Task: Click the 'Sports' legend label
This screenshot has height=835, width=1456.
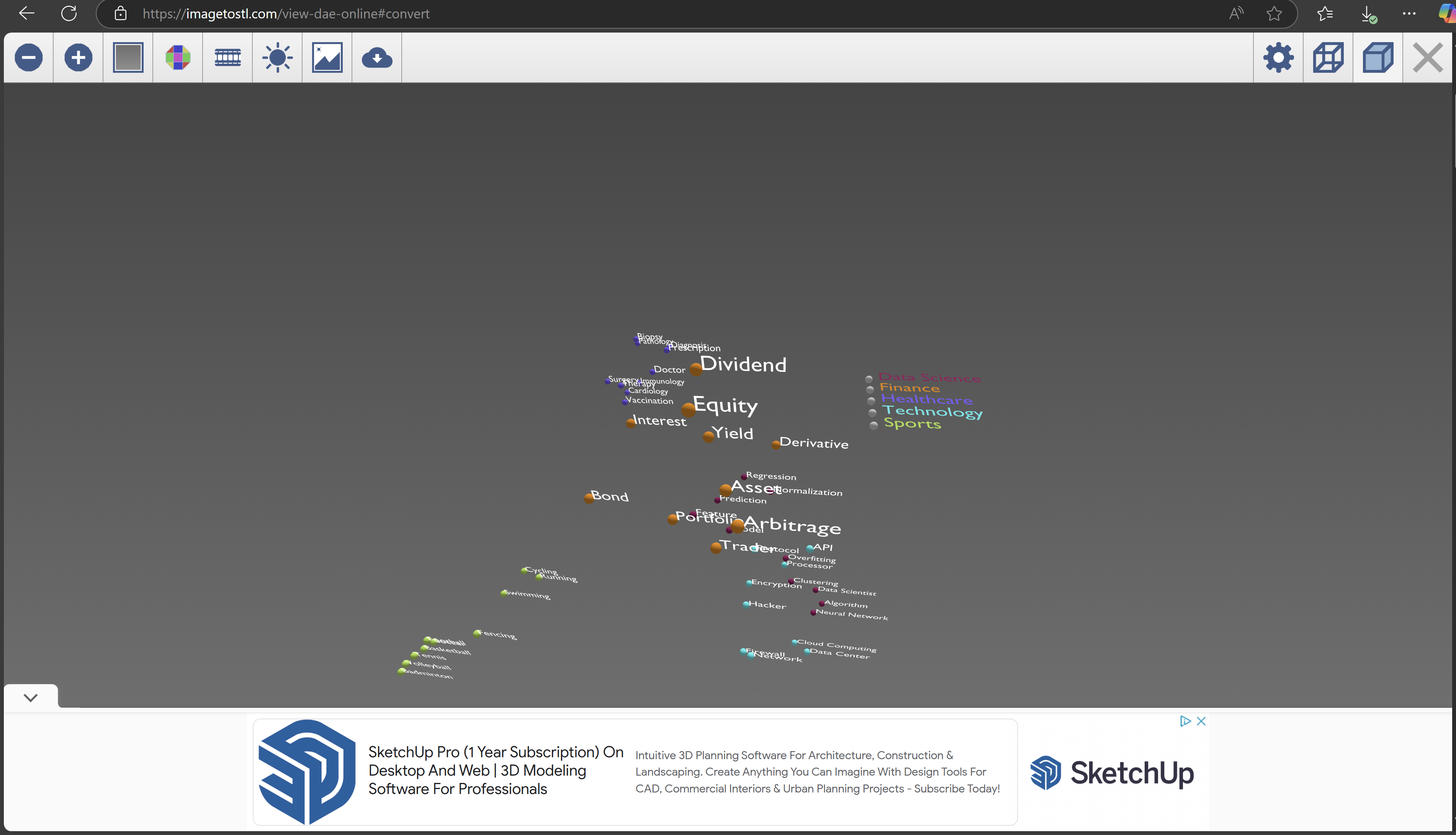Action: [x=913, y=424]
